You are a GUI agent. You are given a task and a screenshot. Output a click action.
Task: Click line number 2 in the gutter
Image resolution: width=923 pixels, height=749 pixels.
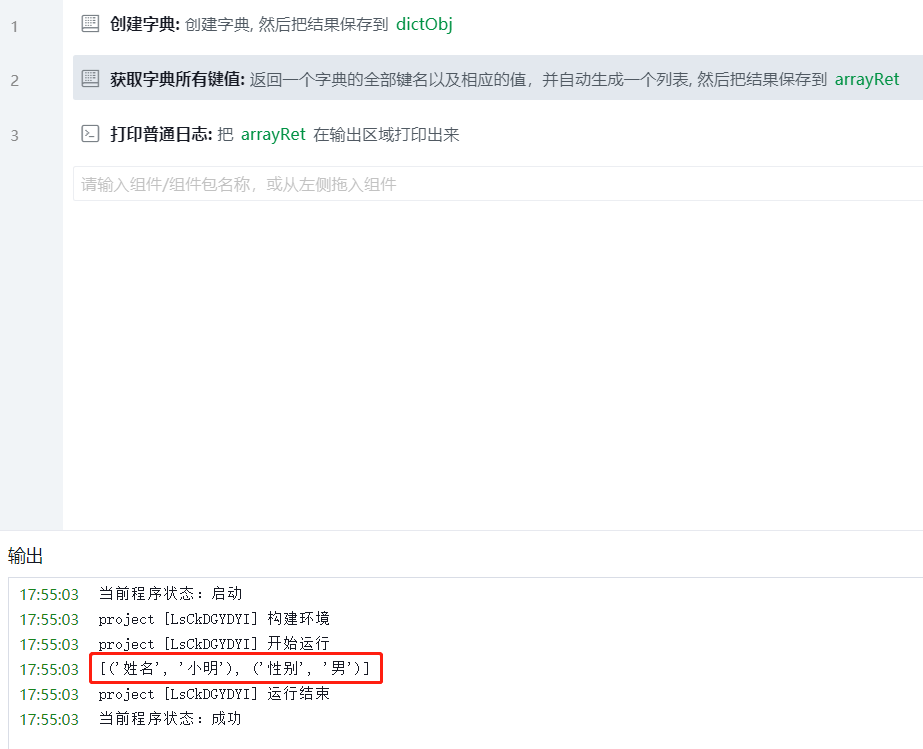tap(15, 81)
